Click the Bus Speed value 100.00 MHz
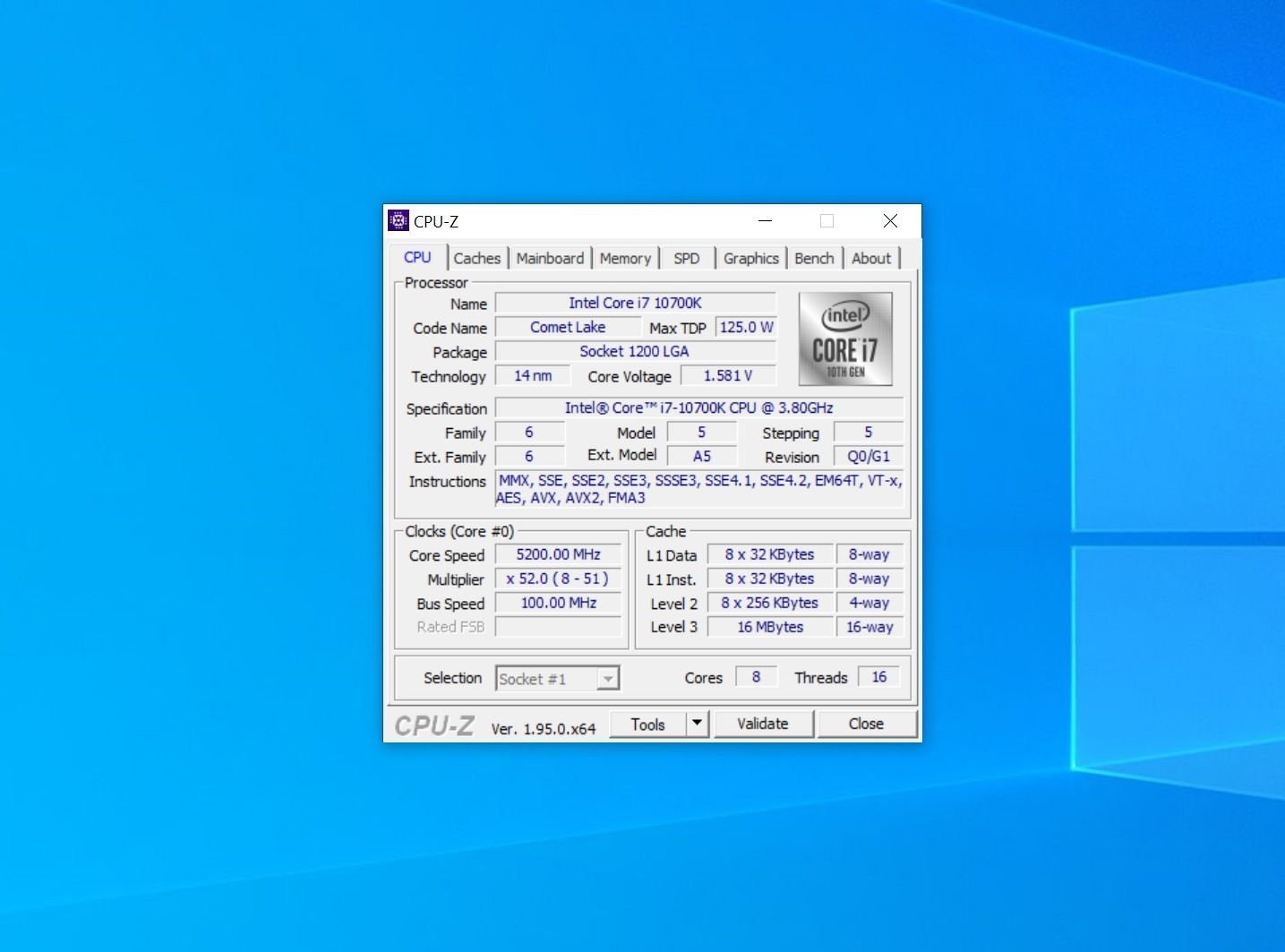Viewport: 1285px width, 952px height. [559, 603]
